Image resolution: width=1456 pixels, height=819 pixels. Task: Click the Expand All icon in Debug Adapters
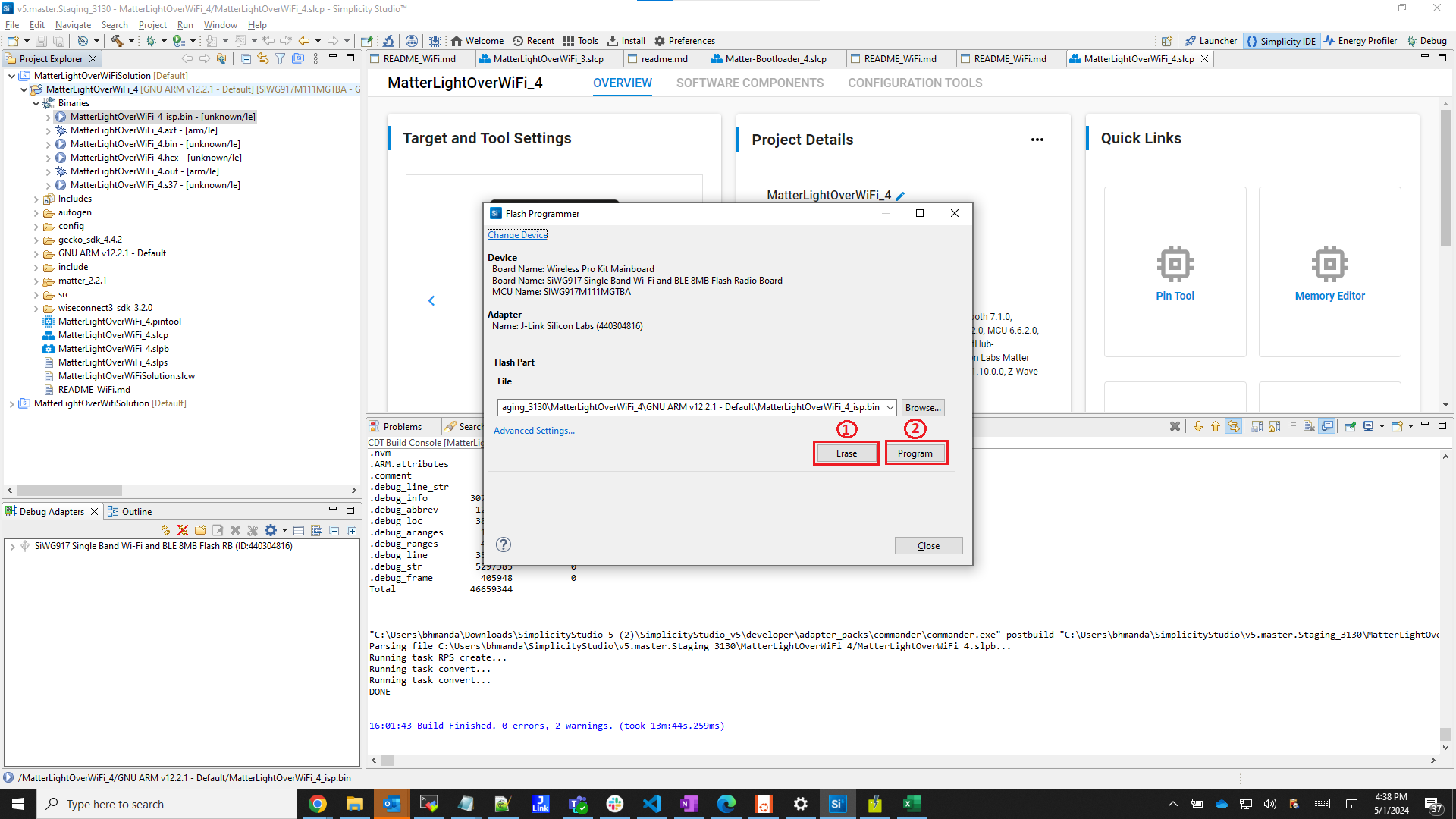[x=352, y=531]
